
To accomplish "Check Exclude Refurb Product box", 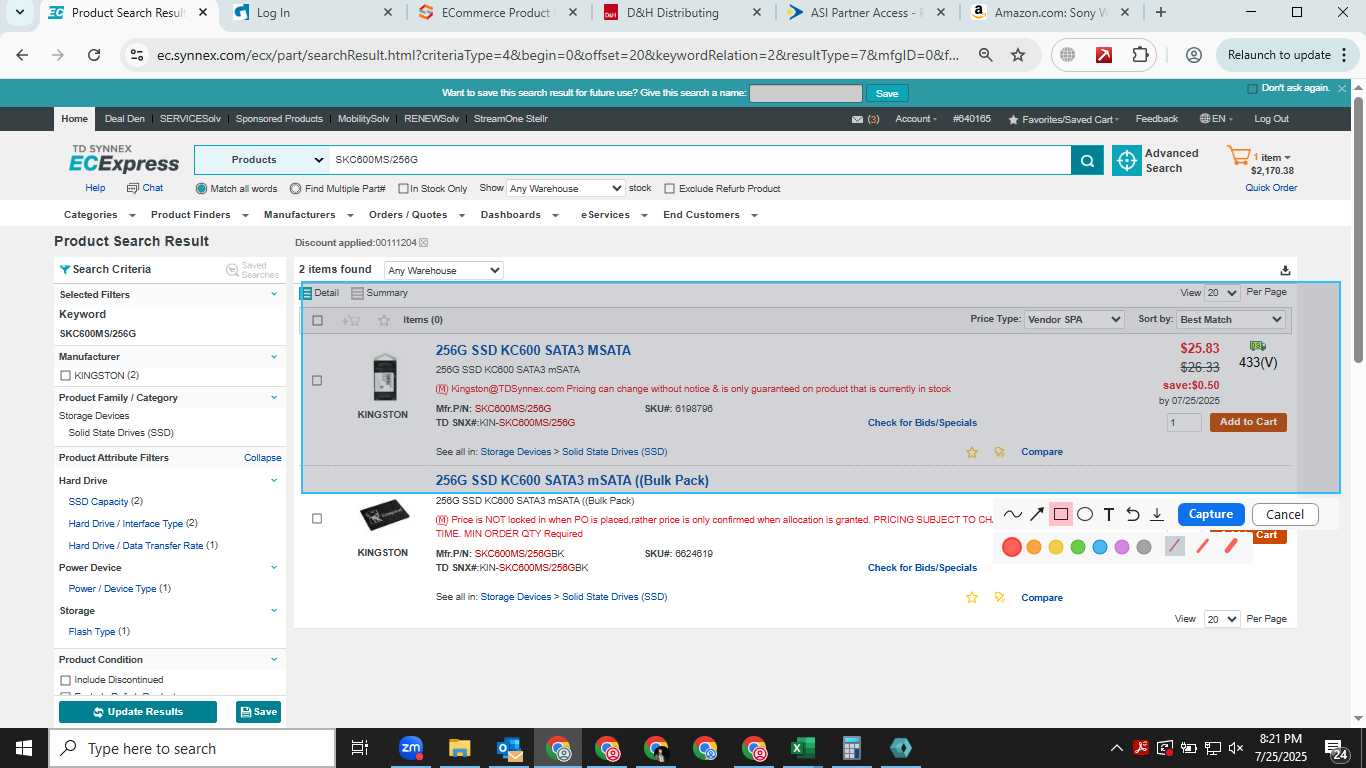I will click(x=669, y=188).
